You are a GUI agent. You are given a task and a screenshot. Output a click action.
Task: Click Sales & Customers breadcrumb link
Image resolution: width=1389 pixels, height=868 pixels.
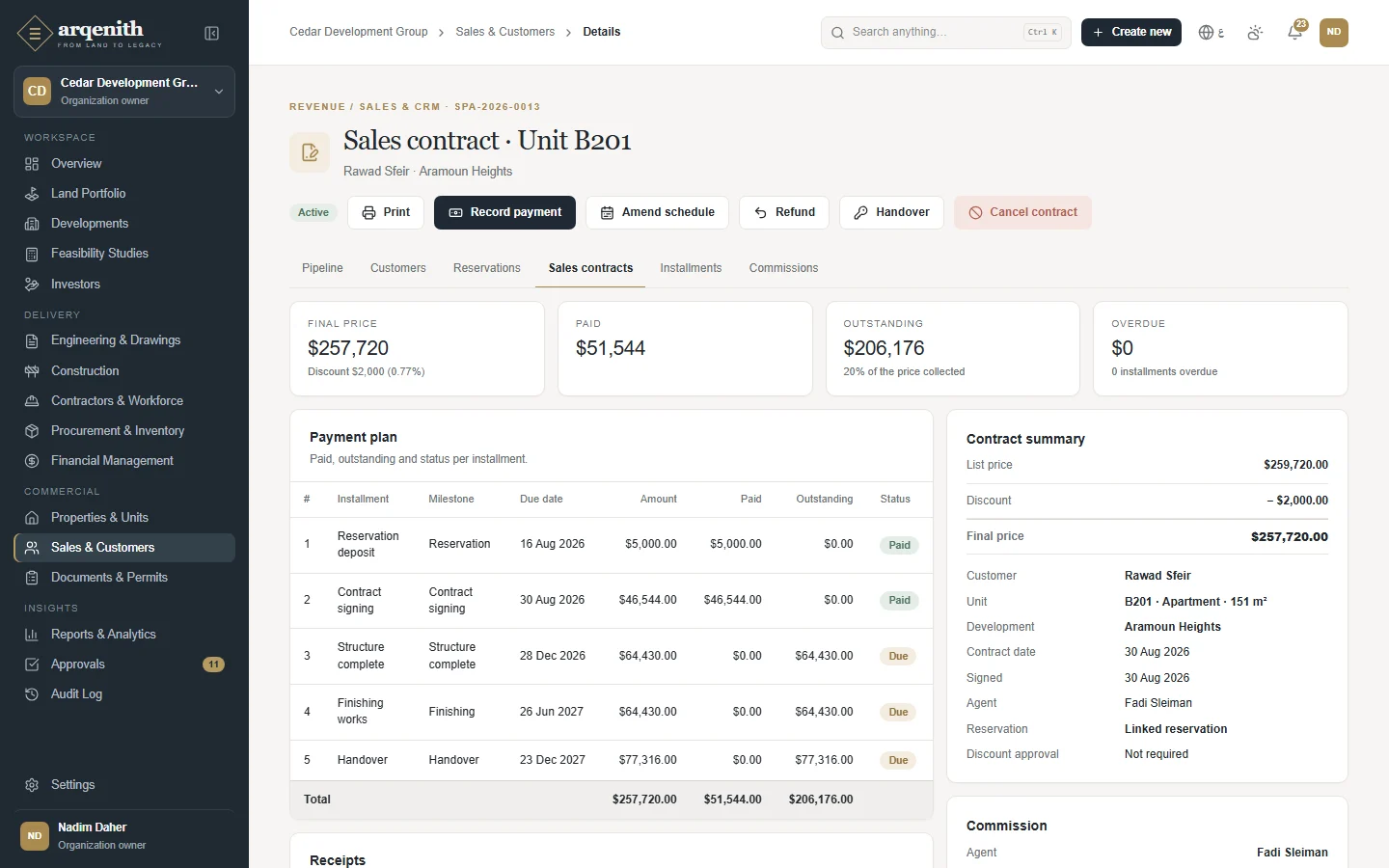click(505, 32)
